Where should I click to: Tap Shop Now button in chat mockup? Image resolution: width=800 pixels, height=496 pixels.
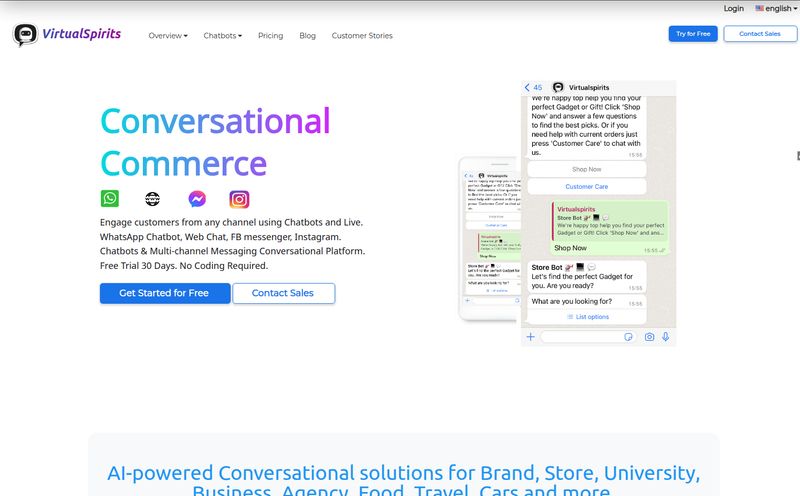pyautogui.click(x=586, y=169)
